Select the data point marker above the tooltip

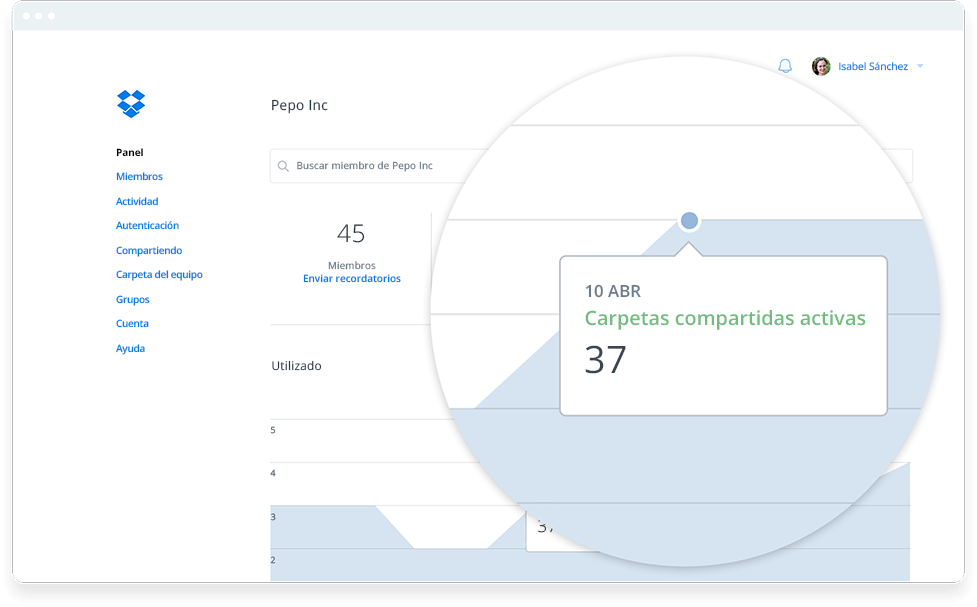click(x=689, y=218)
